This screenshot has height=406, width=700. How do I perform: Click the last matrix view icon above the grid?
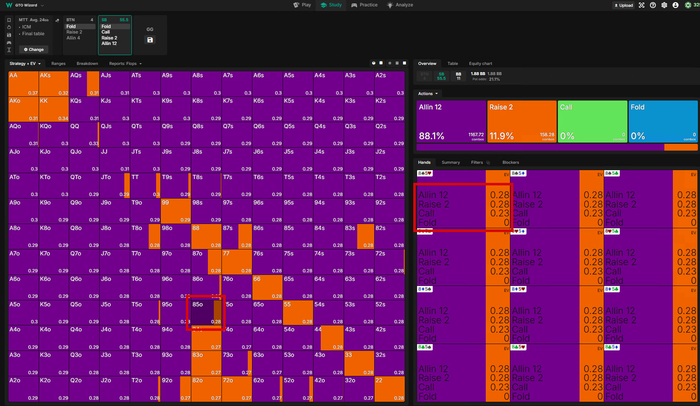pos(404,63)
